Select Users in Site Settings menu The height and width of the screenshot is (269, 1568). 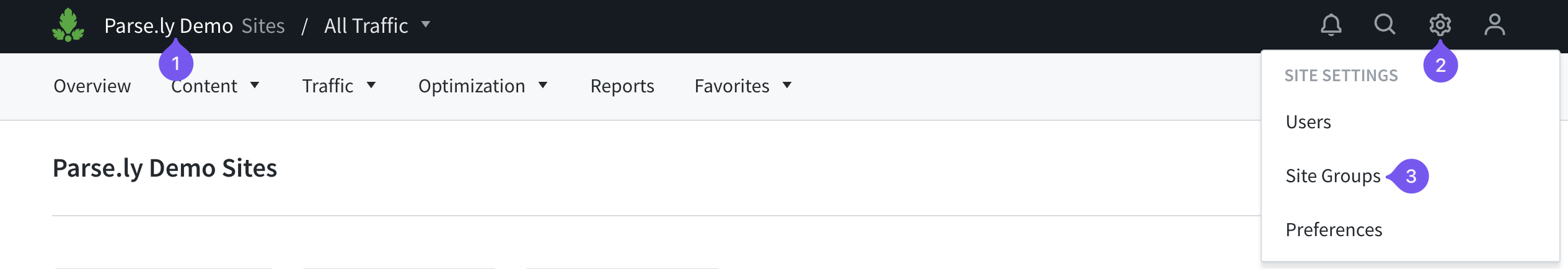[1308, 122]
